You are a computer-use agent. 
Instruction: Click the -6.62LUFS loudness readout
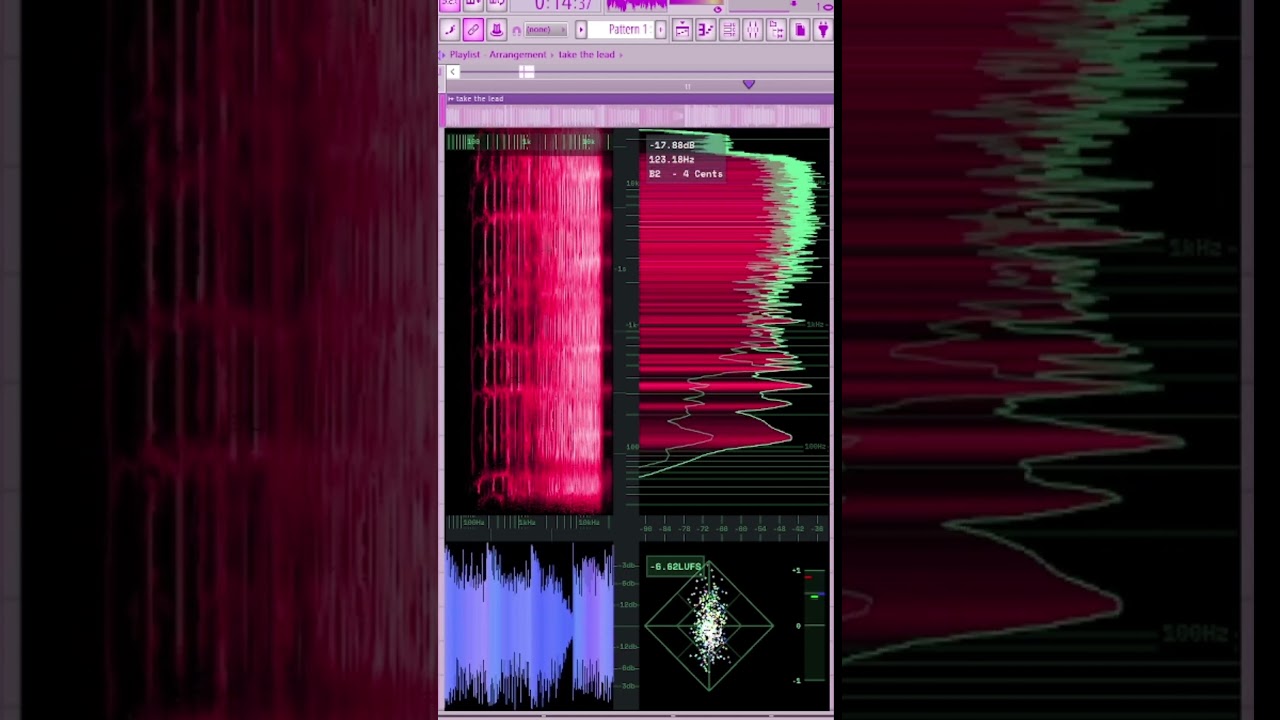pyautogui.click(x=676, y=567)
